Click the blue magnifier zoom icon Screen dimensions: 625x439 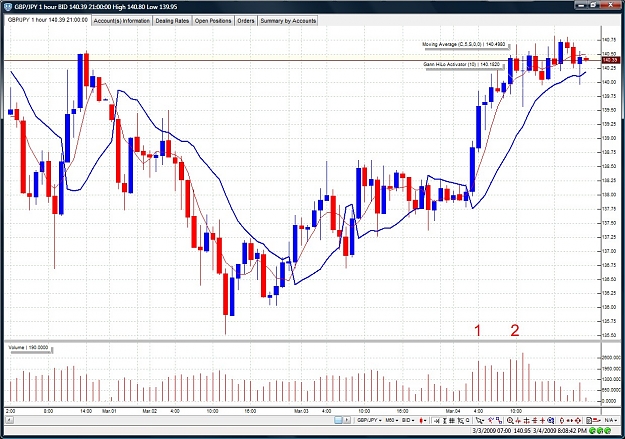click(551, 420)
